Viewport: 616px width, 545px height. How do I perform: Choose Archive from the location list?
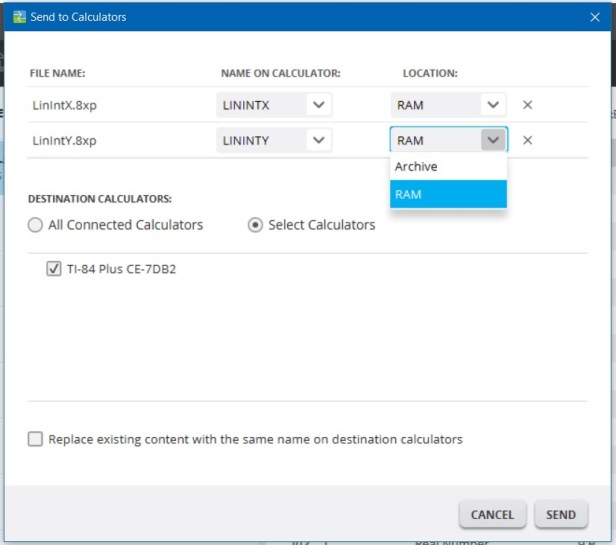point(448,167)
